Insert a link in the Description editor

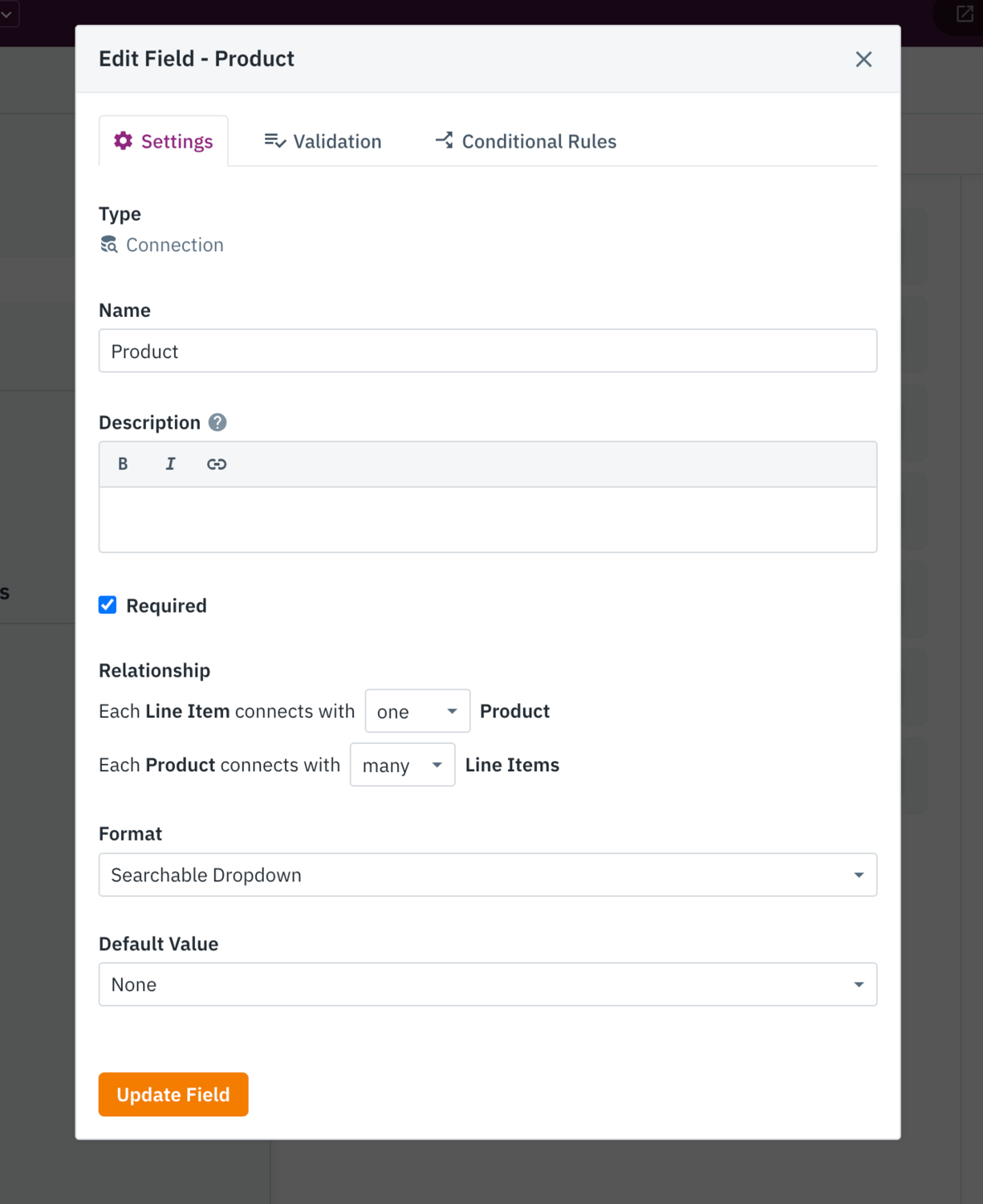tap(216, 464)
